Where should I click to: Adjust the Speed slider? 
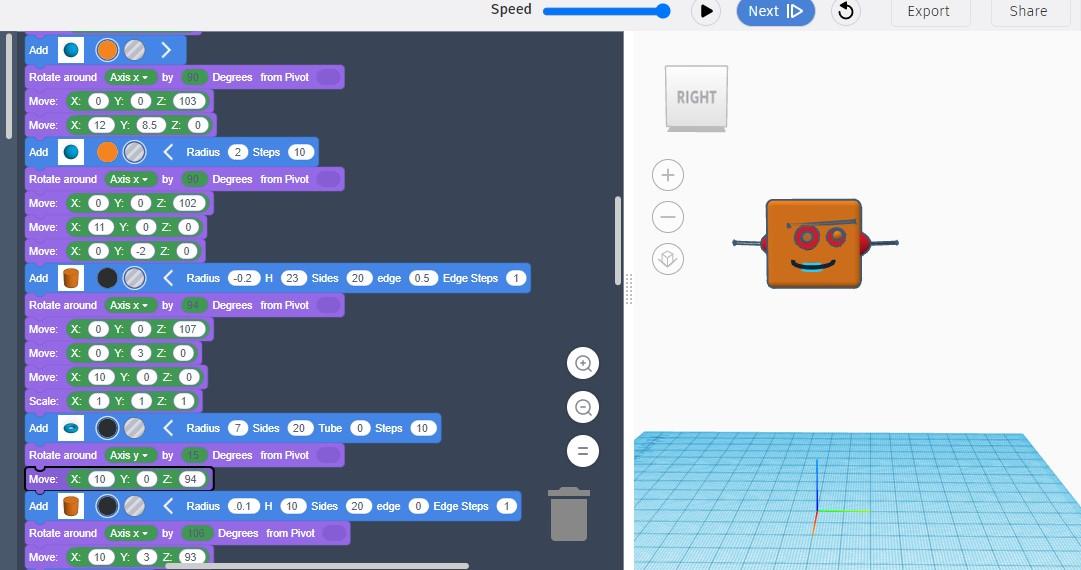coord(607,11)
